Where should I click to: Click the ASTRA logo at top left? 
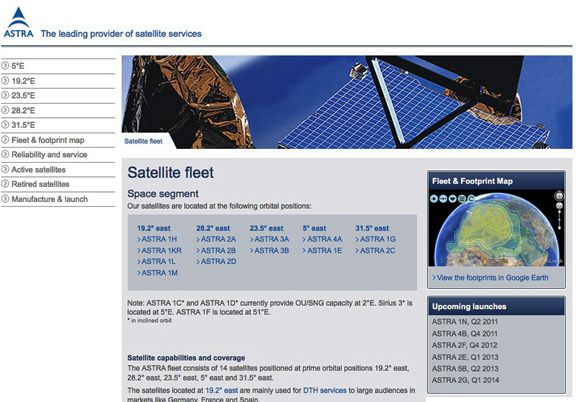coord(18,22)
